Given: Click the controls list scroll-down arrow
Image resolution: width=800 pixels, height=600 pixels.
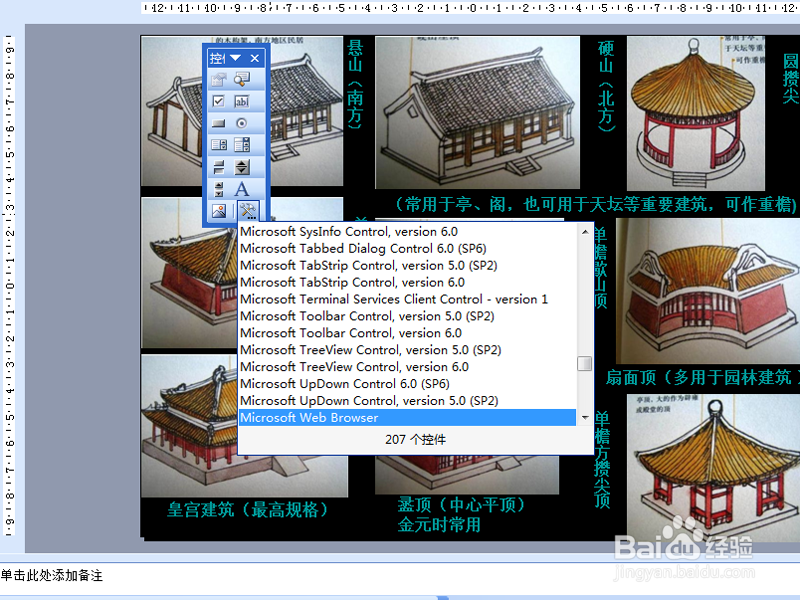Looking at the screenshot, I should [585, 417].
